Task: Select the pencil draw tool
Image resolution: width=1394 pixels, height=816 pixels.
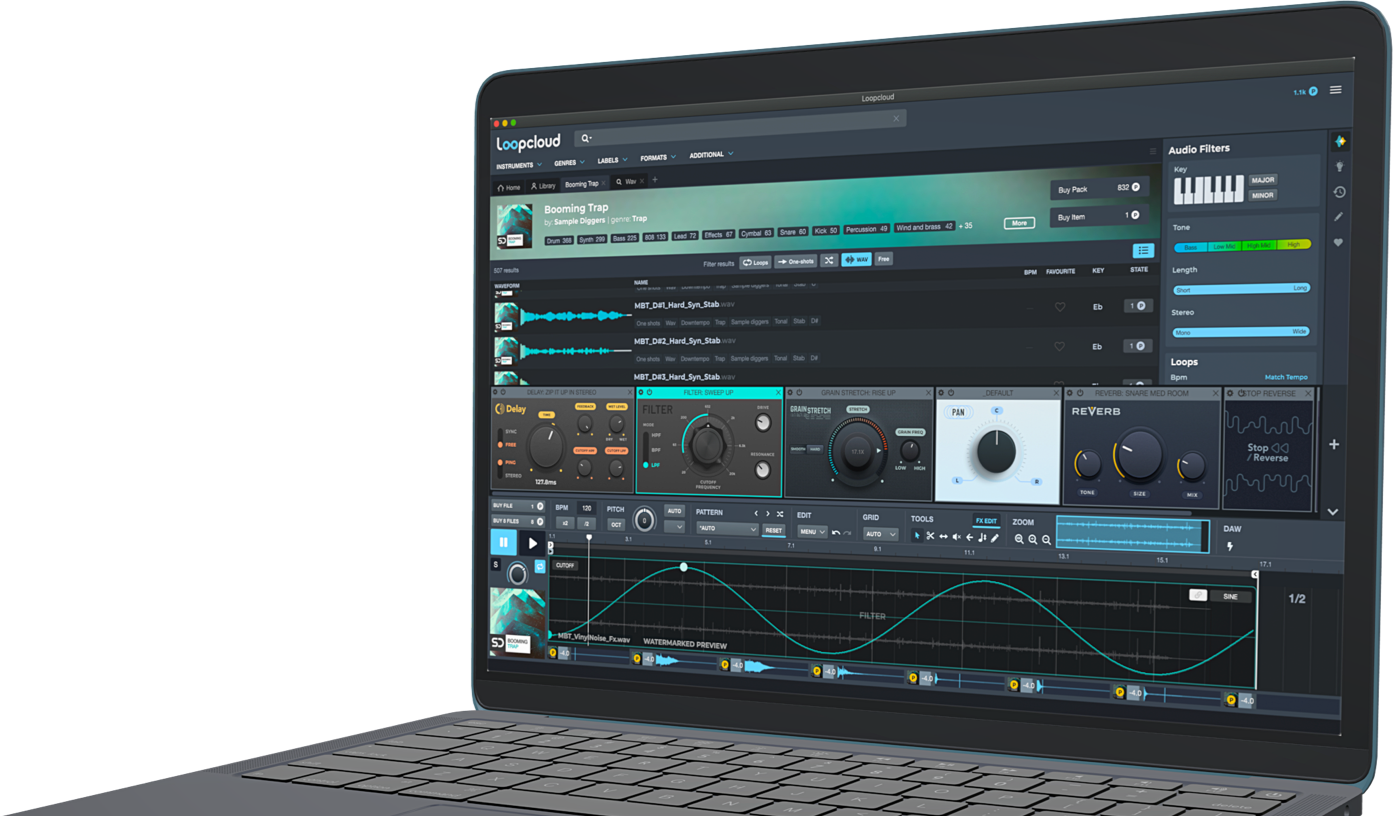Action: [994, 538]
